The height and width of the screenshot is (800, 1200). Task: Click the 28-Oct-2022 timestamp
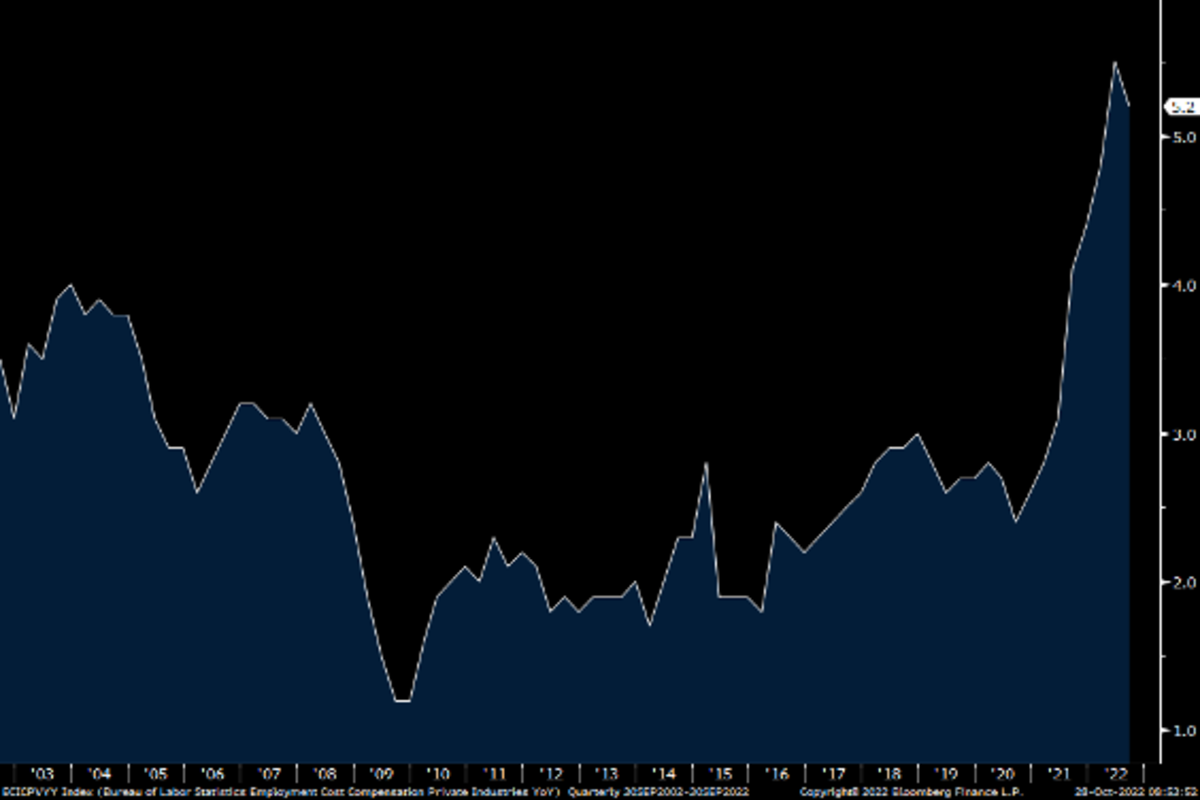pos(1135,791)
